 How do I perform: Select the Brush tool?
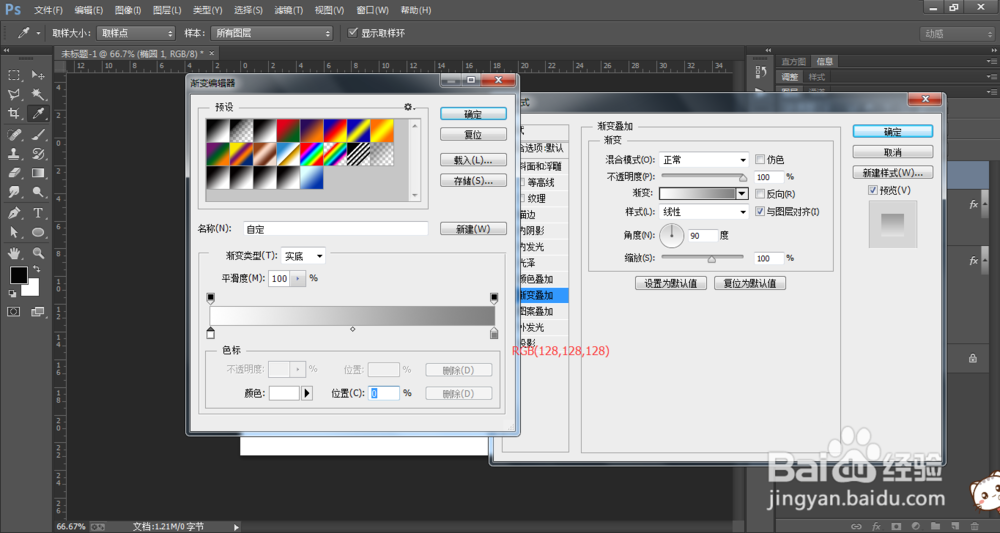(38, 135)
